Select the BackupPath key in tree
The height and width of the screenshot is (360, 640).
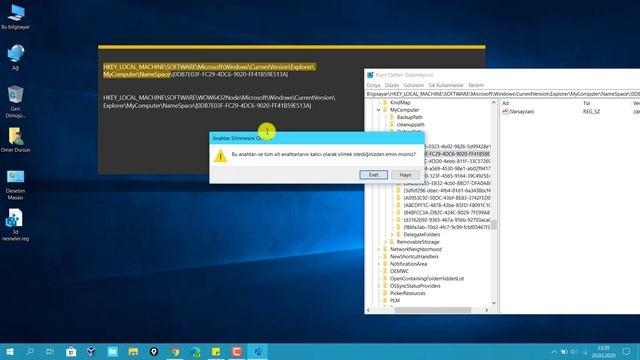(409, 117)
